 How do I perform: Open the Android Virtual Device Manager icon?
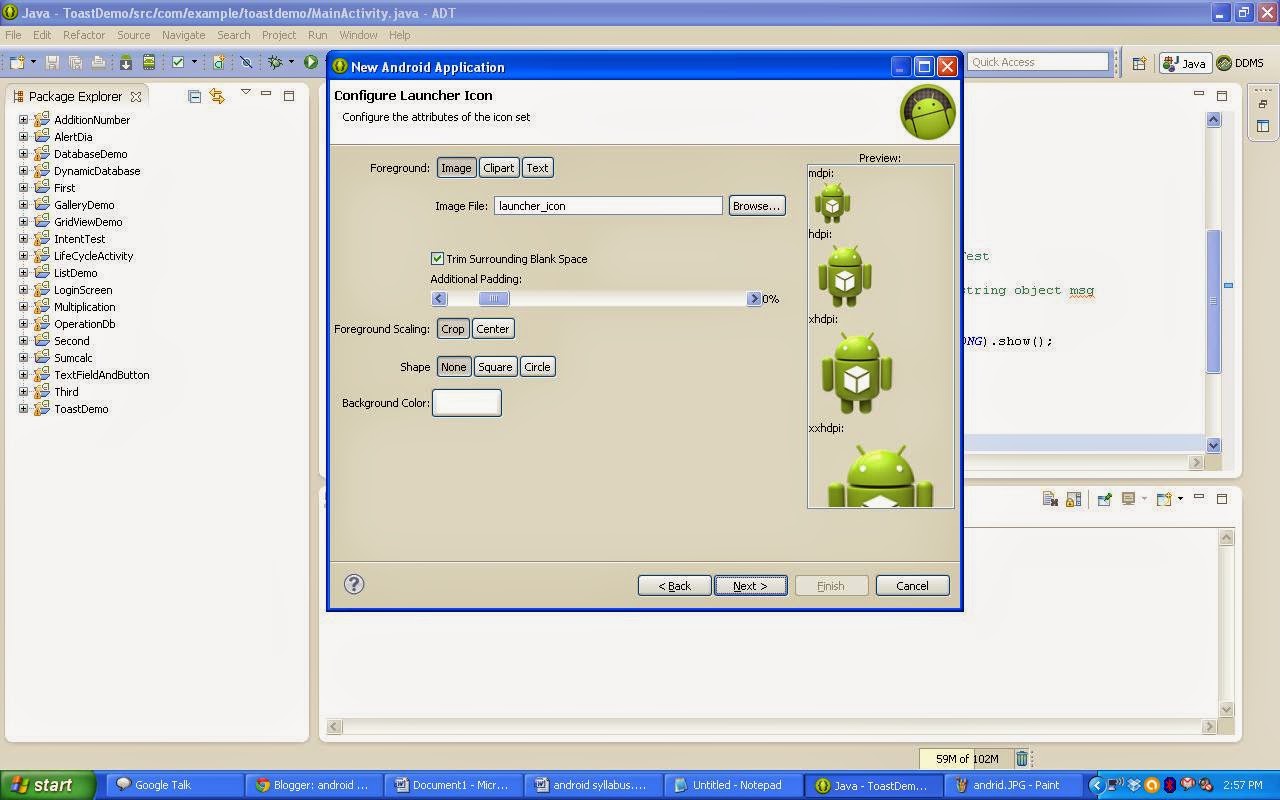pyautogui.click(x=149, y=62)
